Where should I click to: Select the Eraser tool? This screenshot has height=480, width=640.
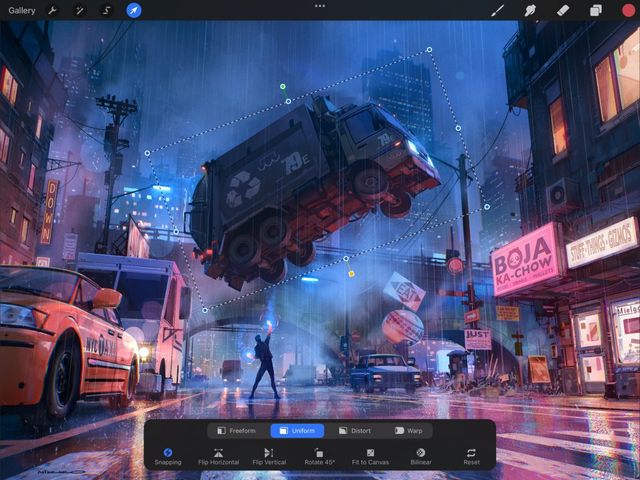[563, 11]
